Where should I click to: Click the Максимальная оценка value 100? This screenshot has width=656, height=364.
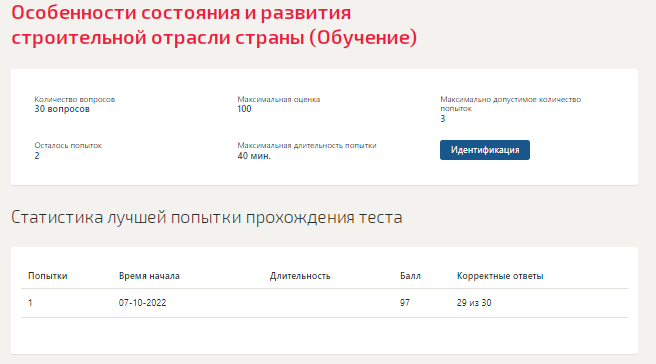pyautogui.click(x=244, y=109)
